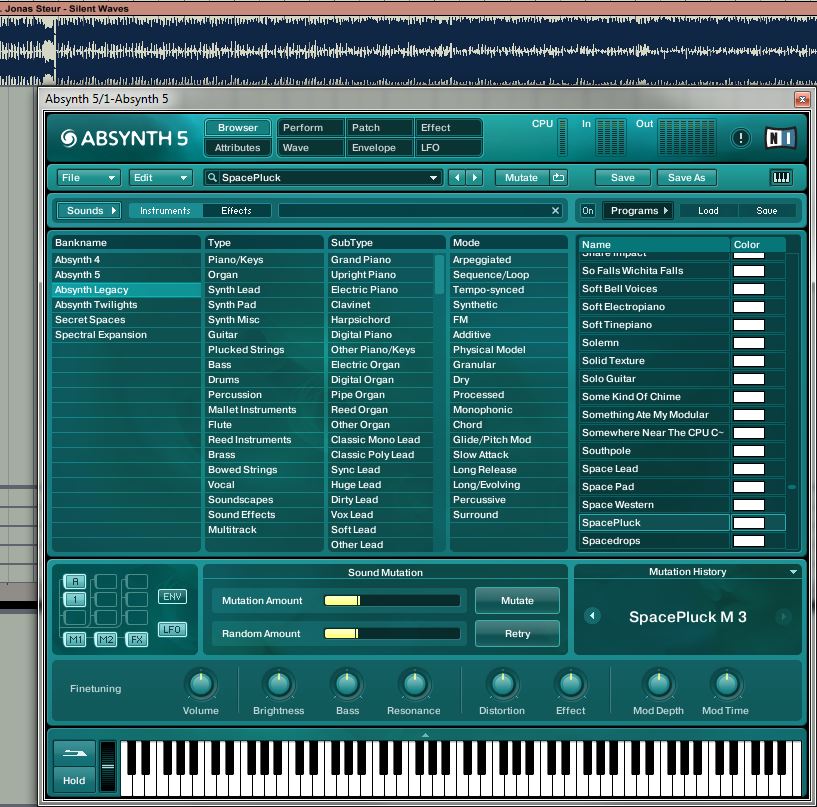
Task: Toggle the on-screen keyboard icon
Action: (781, 178)
